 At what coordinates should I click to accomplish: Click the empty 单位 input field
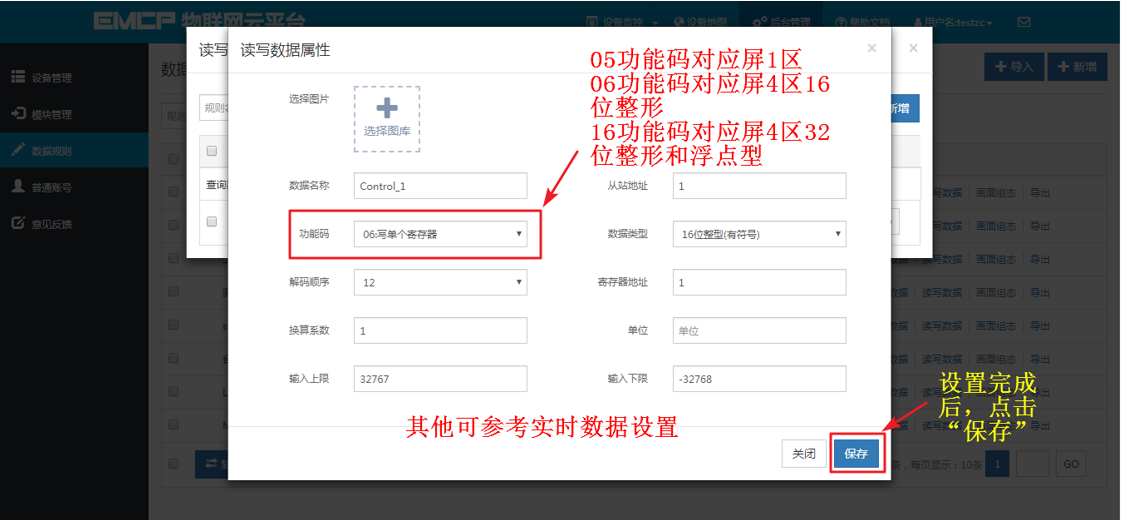759,331
